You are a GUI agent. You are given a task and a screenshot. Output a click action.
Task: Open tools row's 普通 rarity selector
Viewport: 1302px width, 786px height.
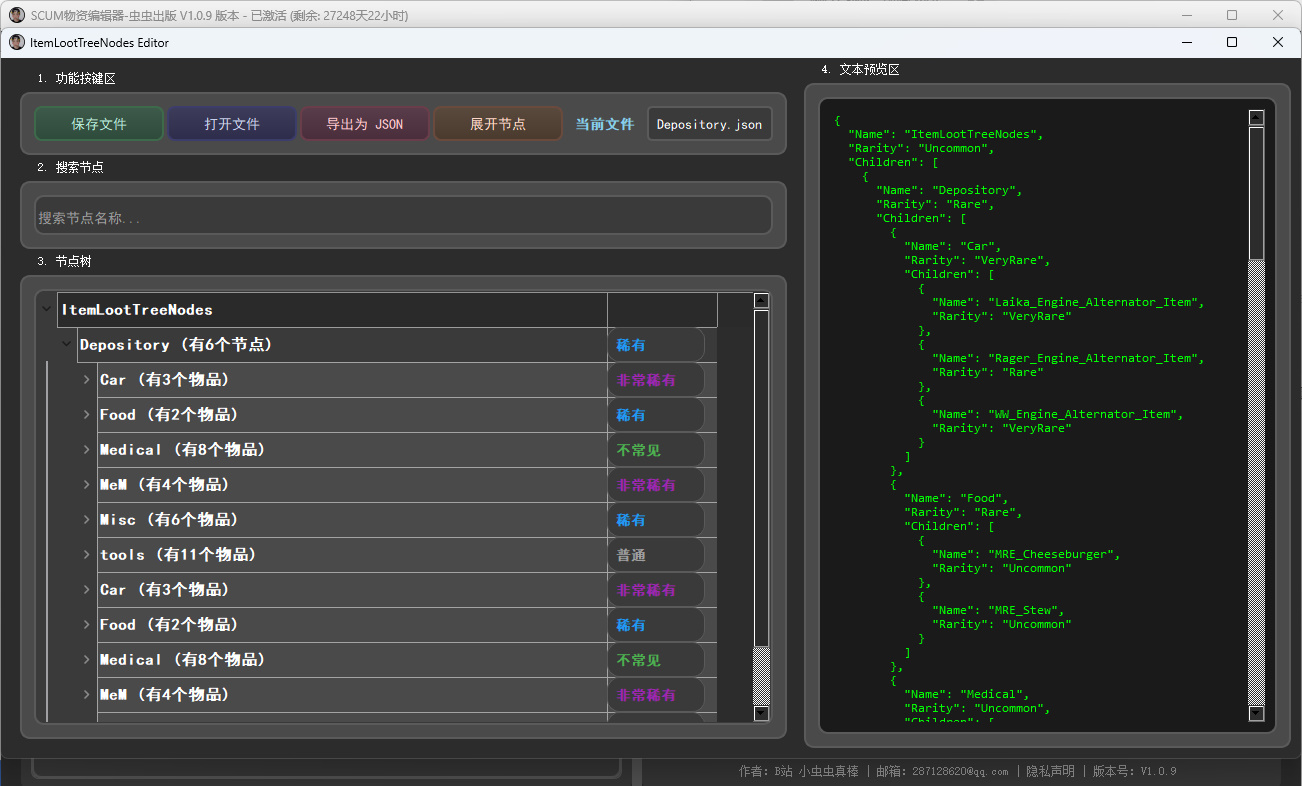coord(656,555)
